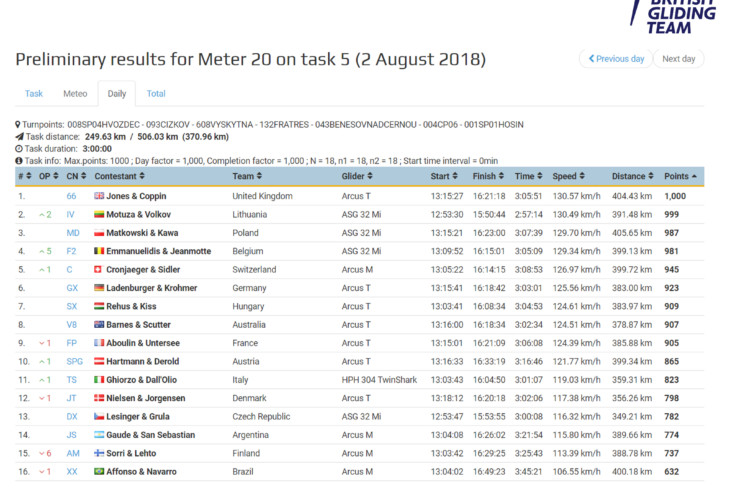Click the turnpoints map marker icon
The width and height of the screenshot is (730, 500).
click(19, 125)
